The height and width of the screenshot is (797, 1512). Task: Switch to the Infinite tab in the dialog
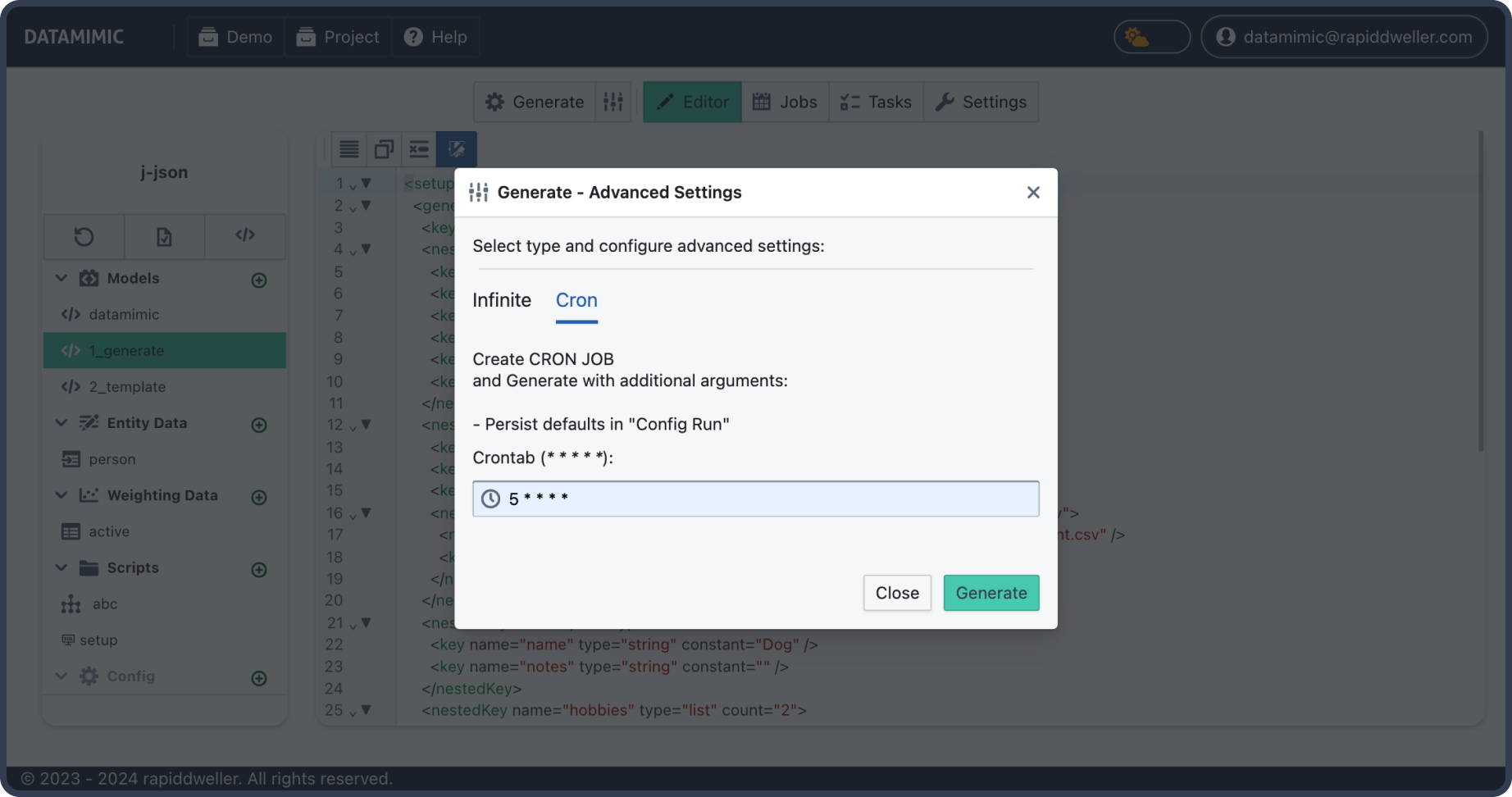pyautogui.click(x=502, y=300)
